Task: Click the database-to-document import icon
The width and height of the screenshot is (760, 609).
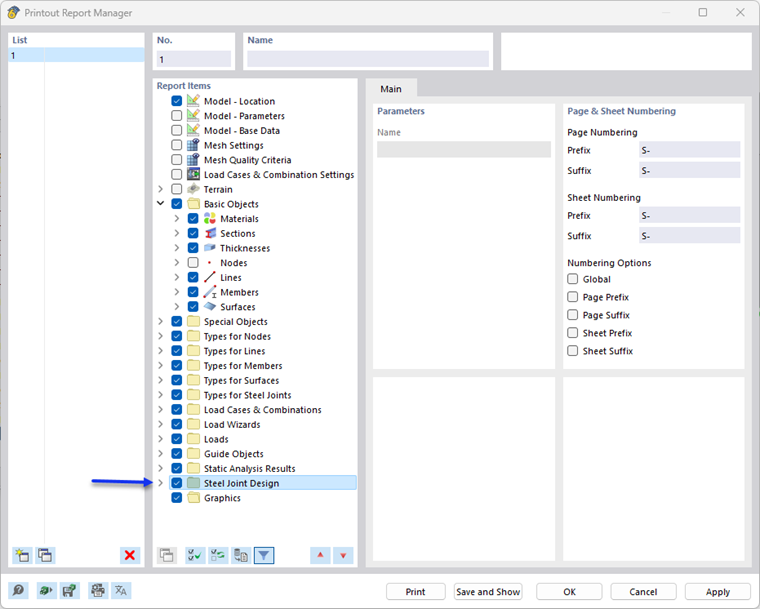Action: 241,555
